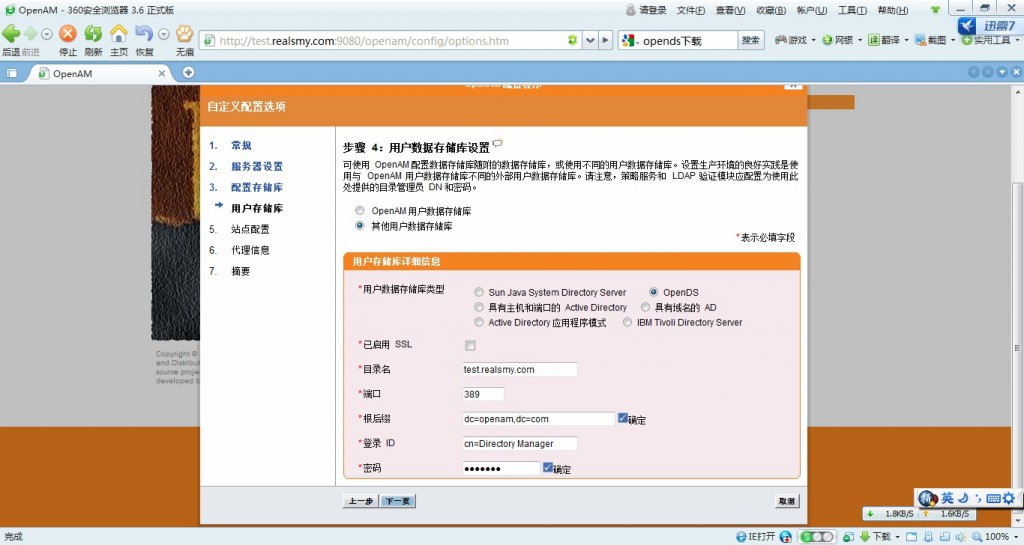Open 帮助(H) menu

893,10
